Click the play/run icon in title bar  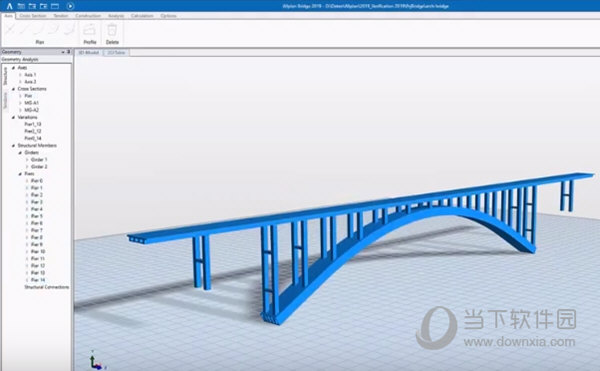pos(70,6)
